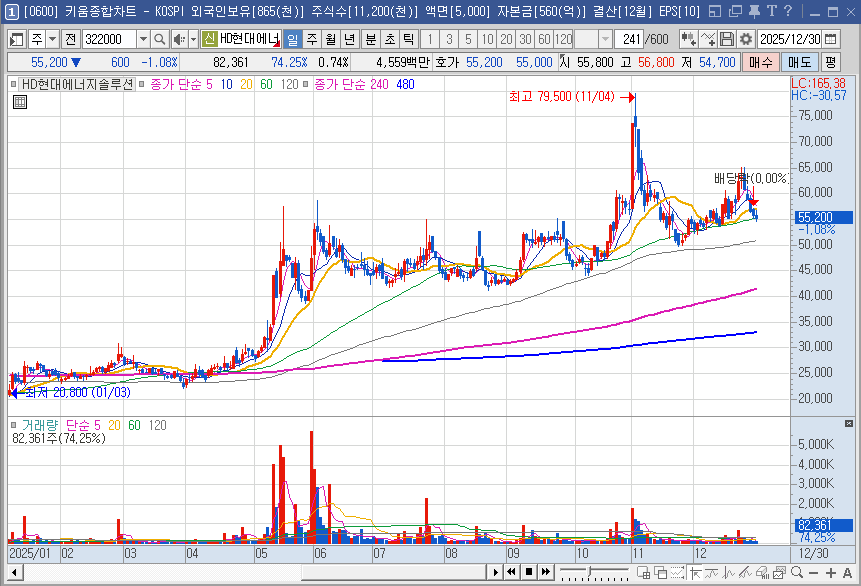Click the save floppy disk icon
The width and height of the screenshot is (861, 586).
click(x=726, y=39)
